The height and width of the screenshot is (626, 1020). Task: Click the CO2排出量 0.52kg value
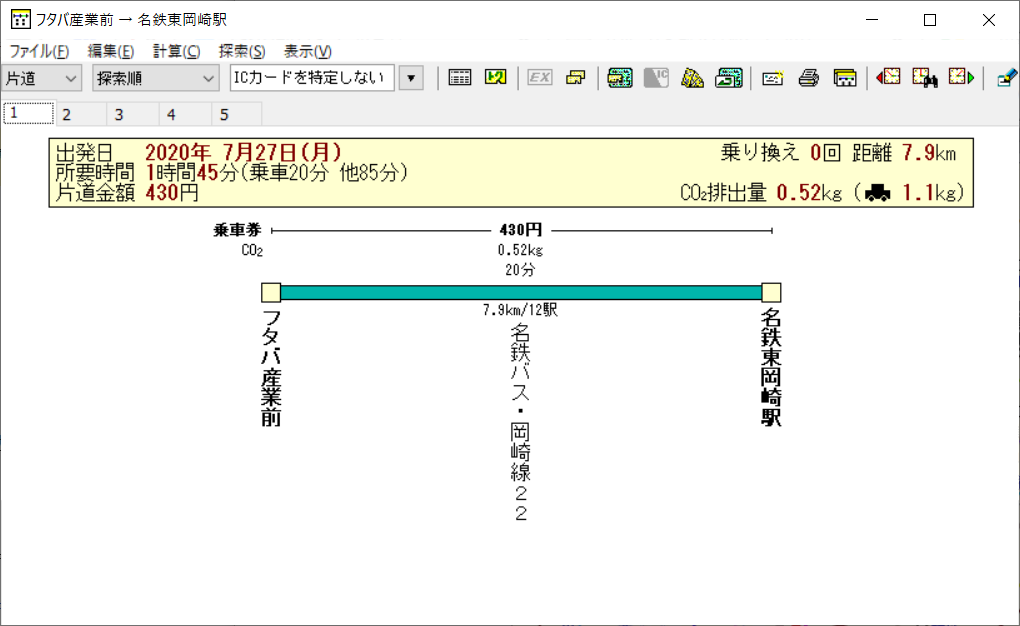[x=761, y=193]
